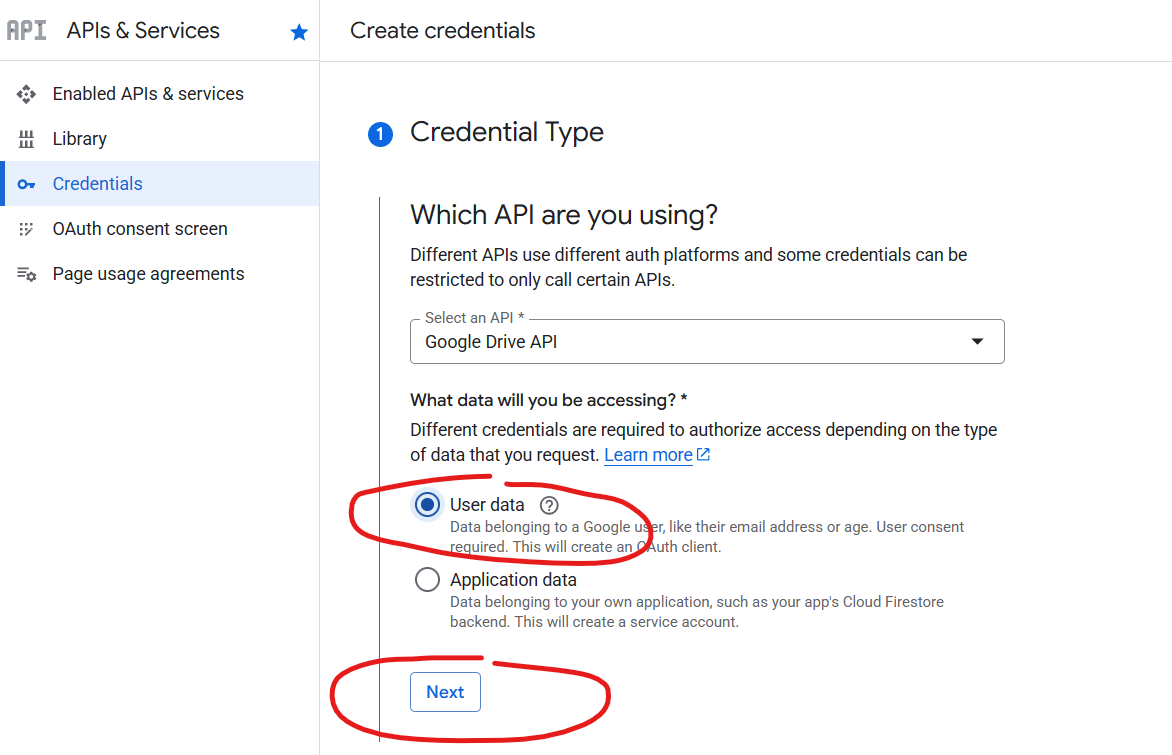Click the external link icon after Learn more
This screenshot has width=1172, height=755.
click(704, 455)
